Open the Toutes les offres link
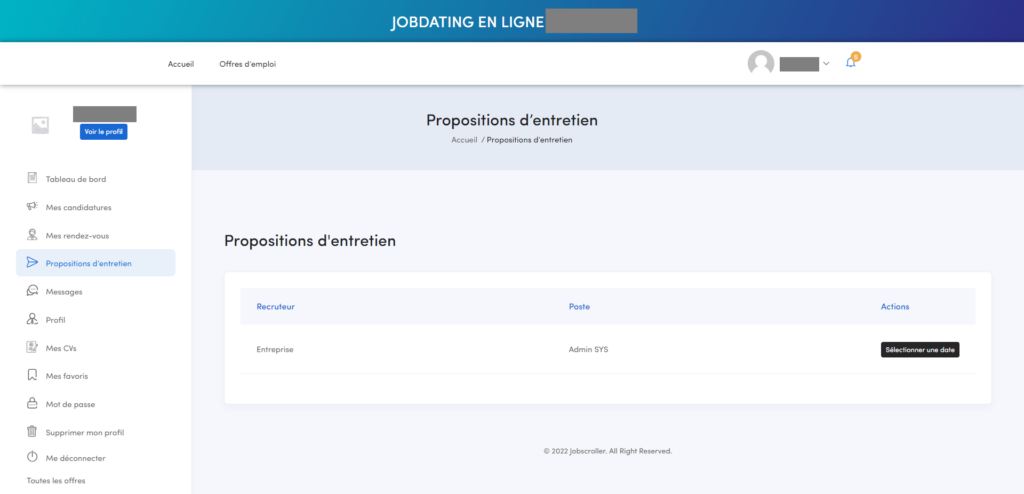1024x494 pixels. pos(56,481)
